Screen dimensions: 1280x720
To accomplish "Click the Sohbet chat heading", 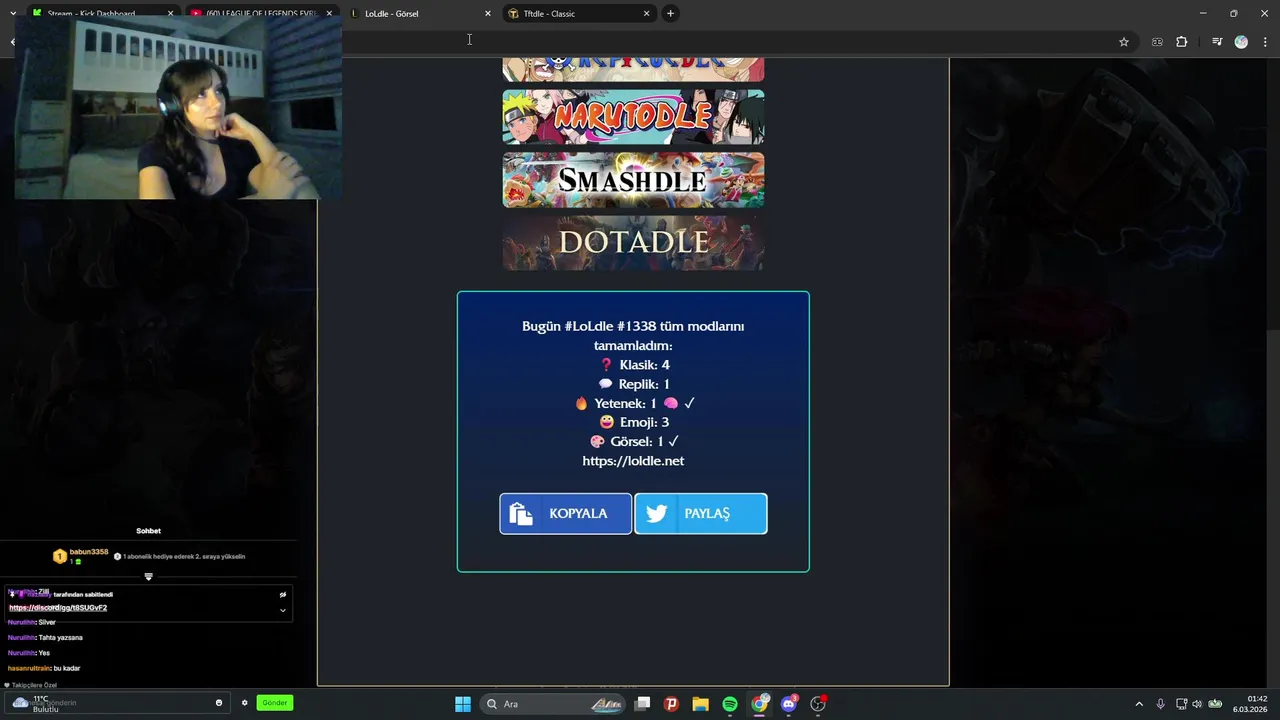I will [x=148, y=531].
